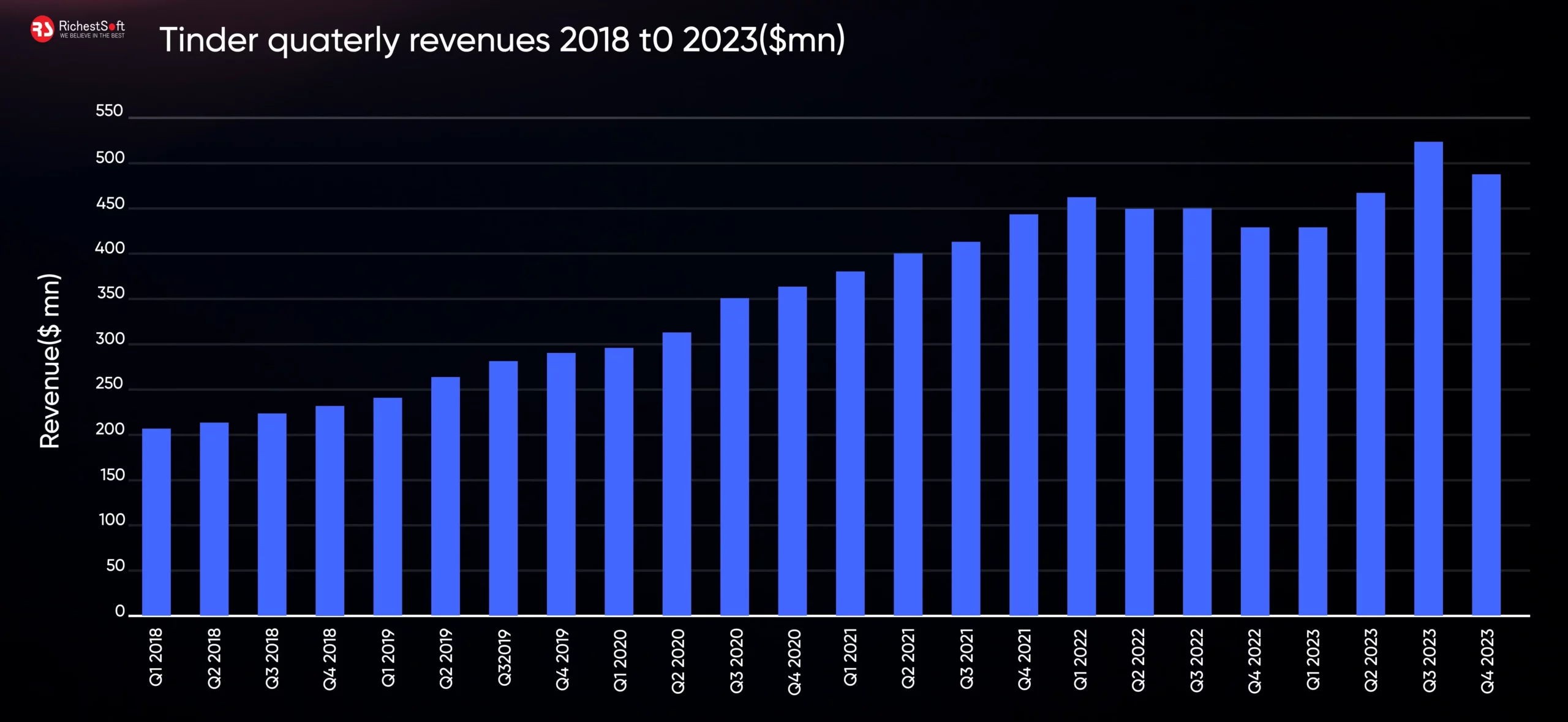
Task: Select the Q2 2021 revenue bar
Action: tap(908, 434)
